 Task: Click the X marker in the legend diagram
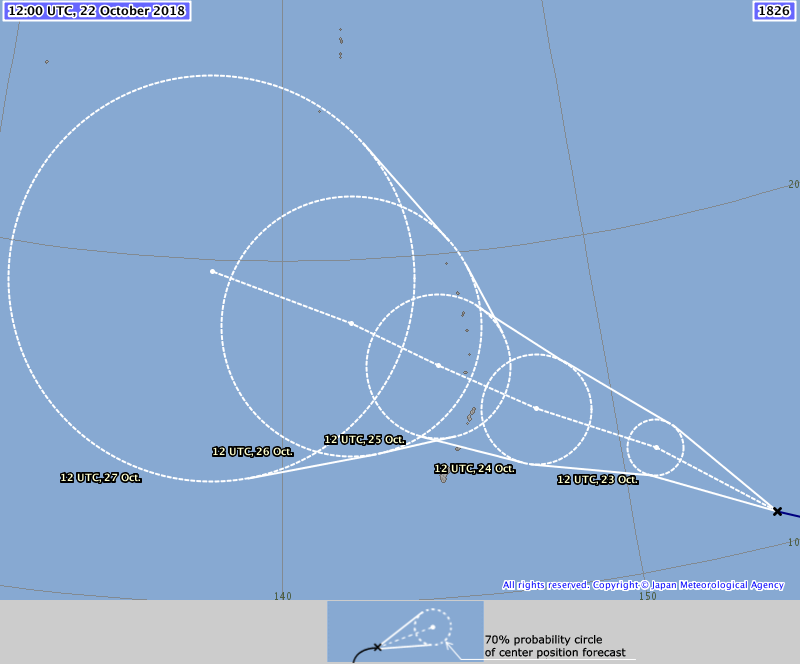pyautogui.click(x=377, y=647)
